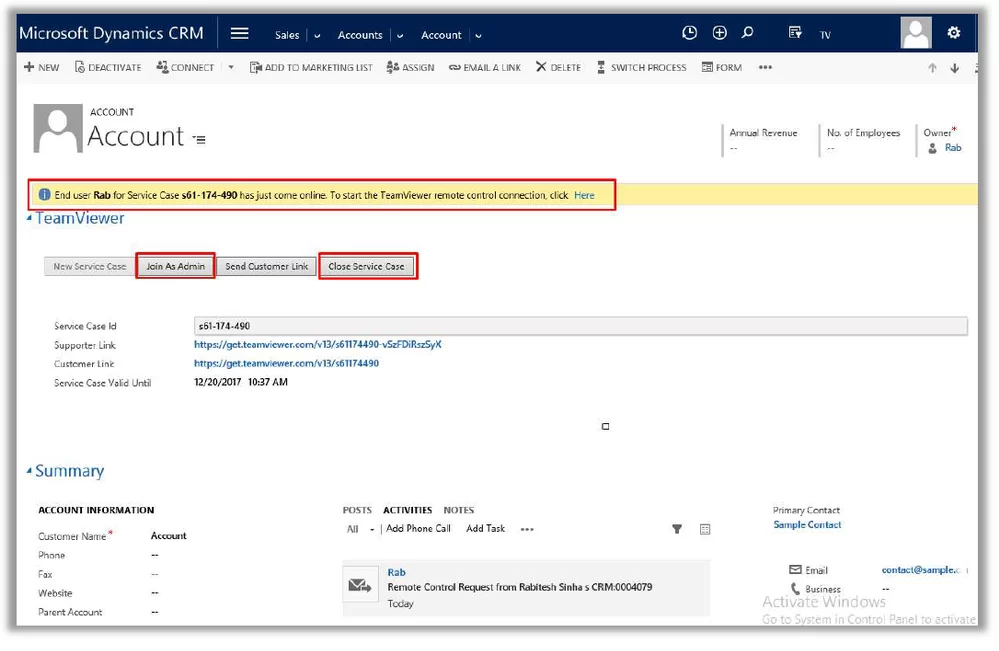Collapse the Summary section
This screenshot has width=999, height=651.
30,472
